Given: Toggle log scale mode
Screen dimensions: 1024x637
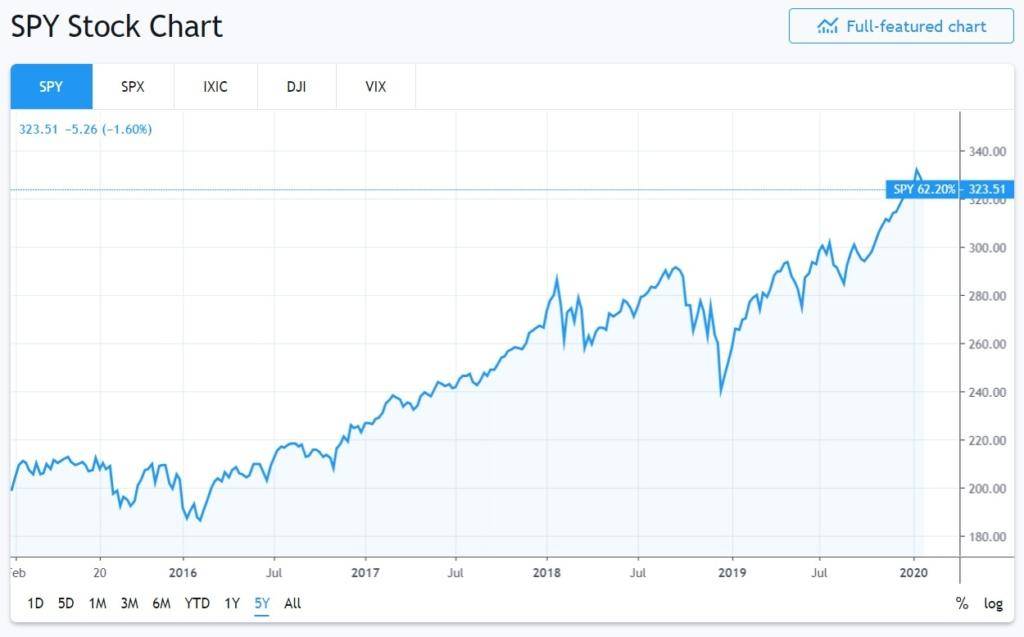Looking at the screenshot, I should [993, 603].
